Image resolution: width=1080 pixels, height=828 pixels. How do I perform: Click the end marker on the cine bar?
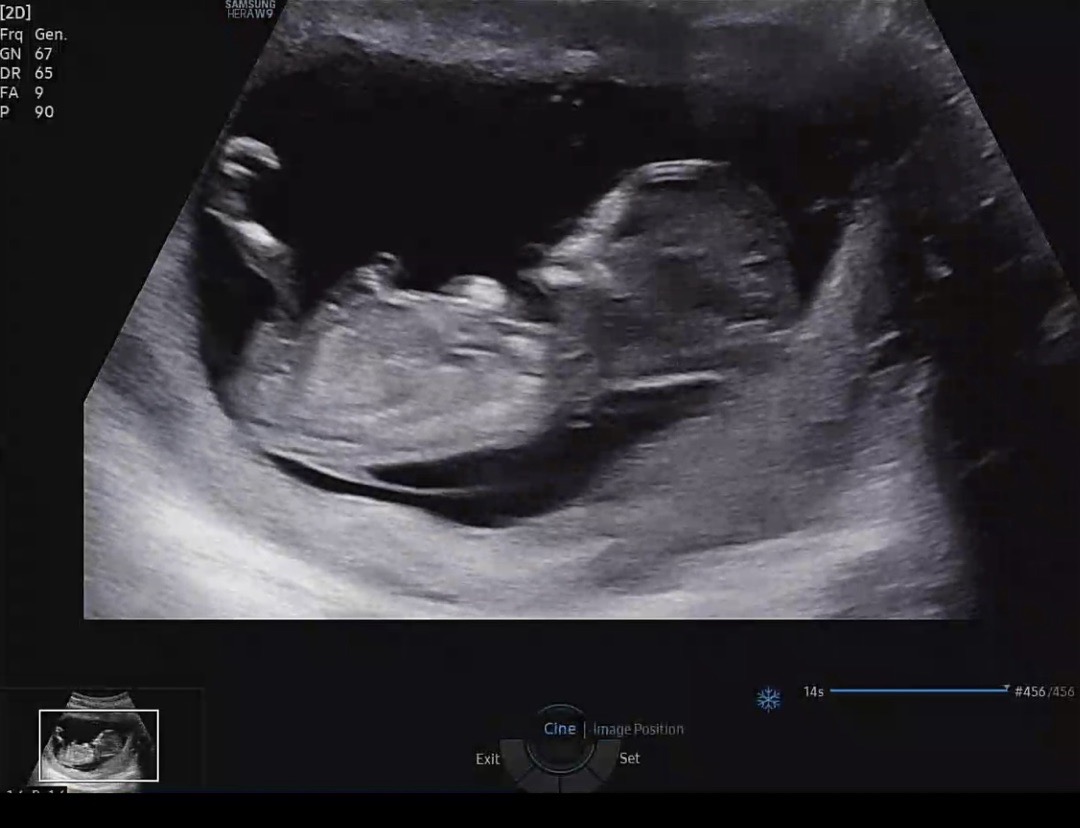1005,689
